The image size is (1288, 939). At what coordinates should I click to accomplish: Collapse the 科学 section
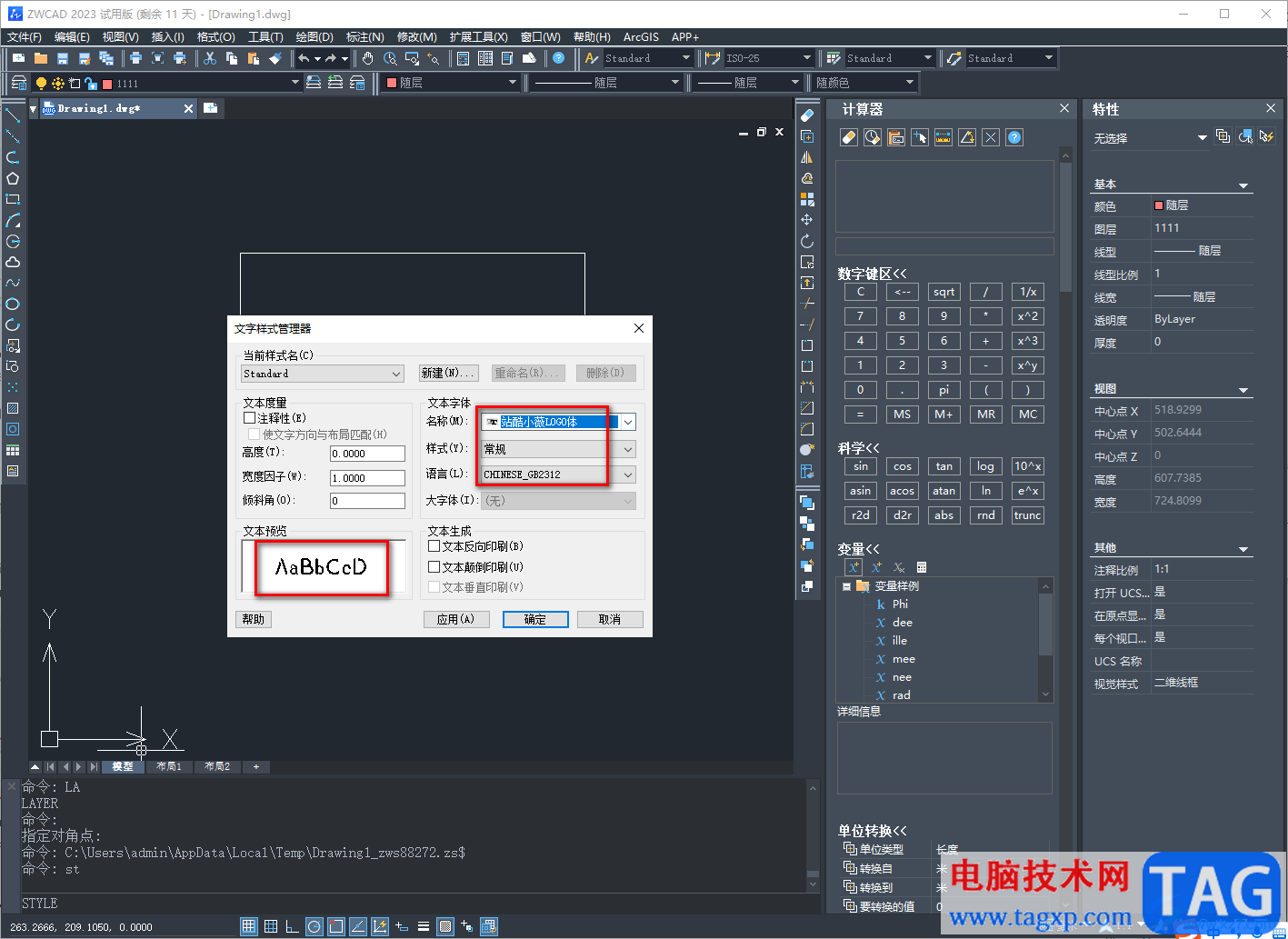point(859,448)
